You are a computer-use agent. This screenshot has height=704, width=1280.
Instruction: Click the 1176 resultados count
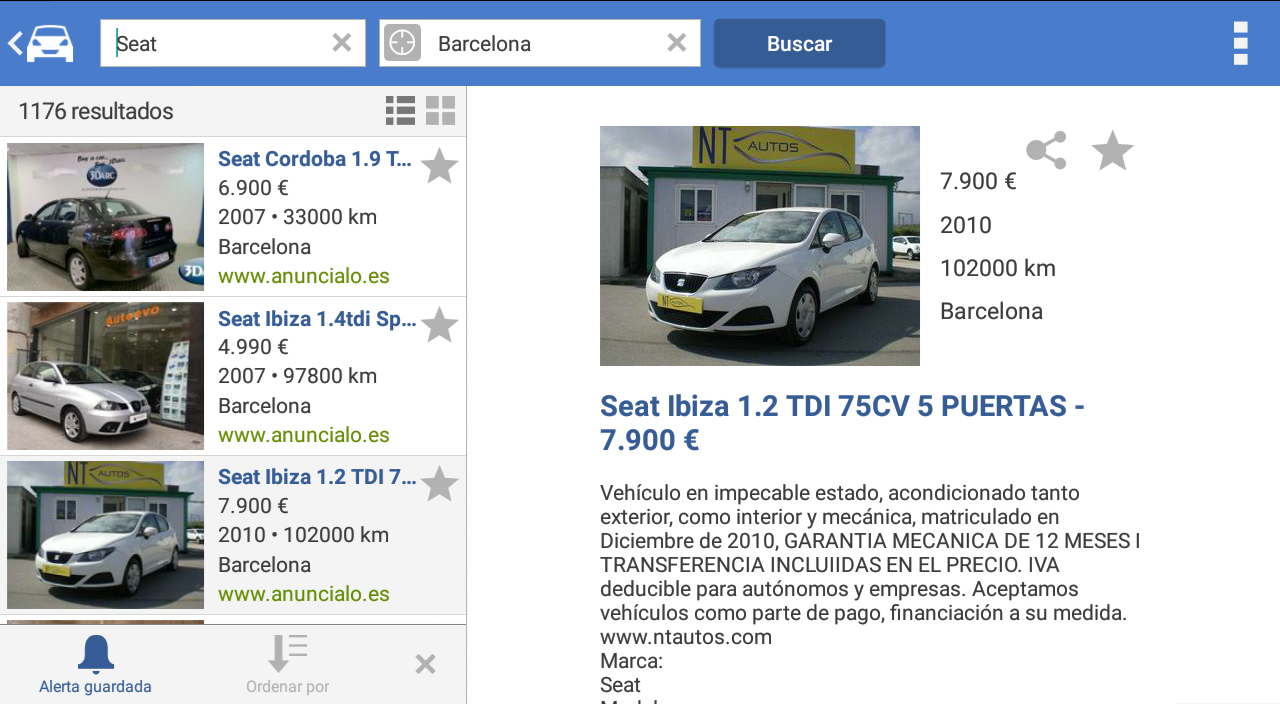[96, 111]
